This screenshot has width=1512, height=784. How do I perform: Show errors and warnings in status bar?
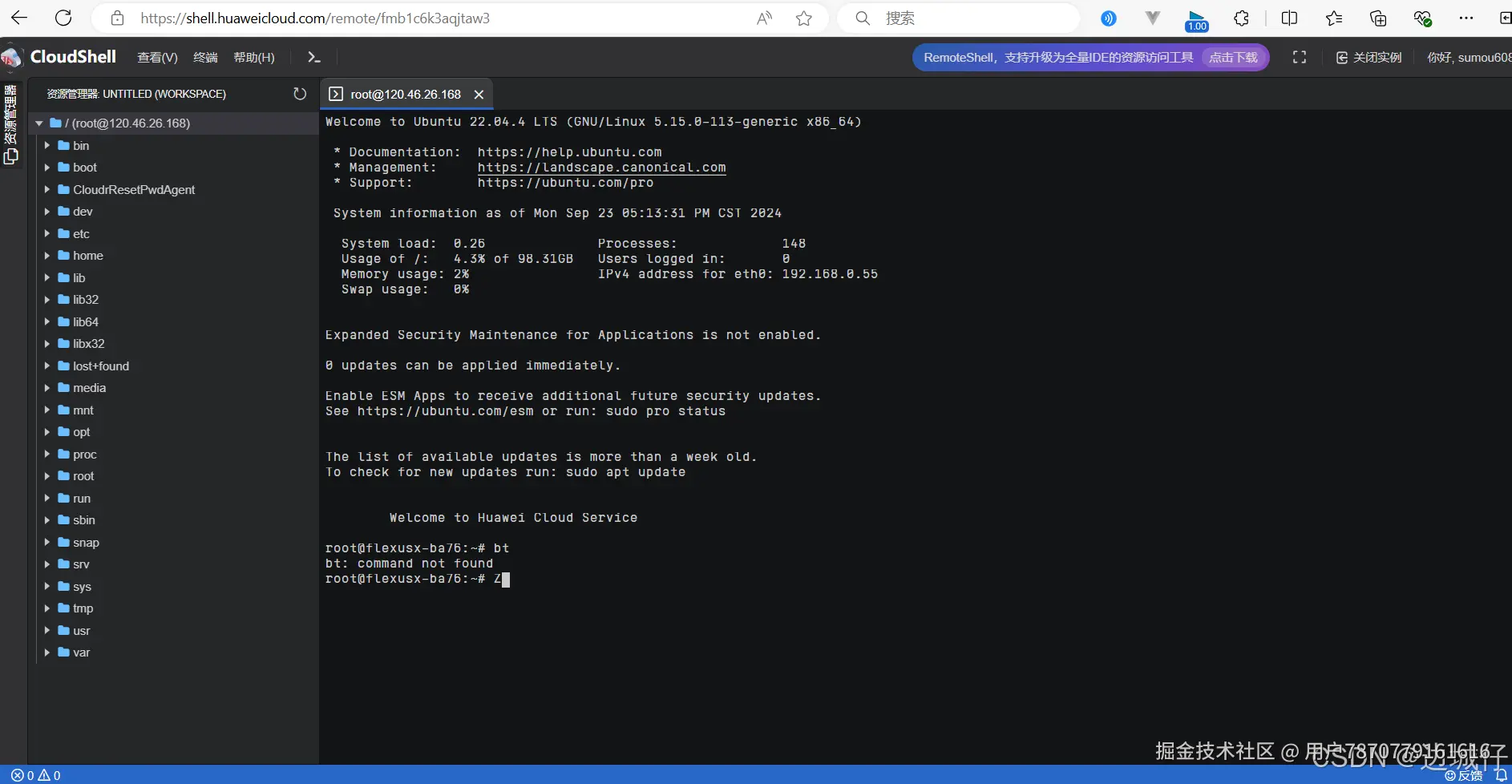click(36, 775)
